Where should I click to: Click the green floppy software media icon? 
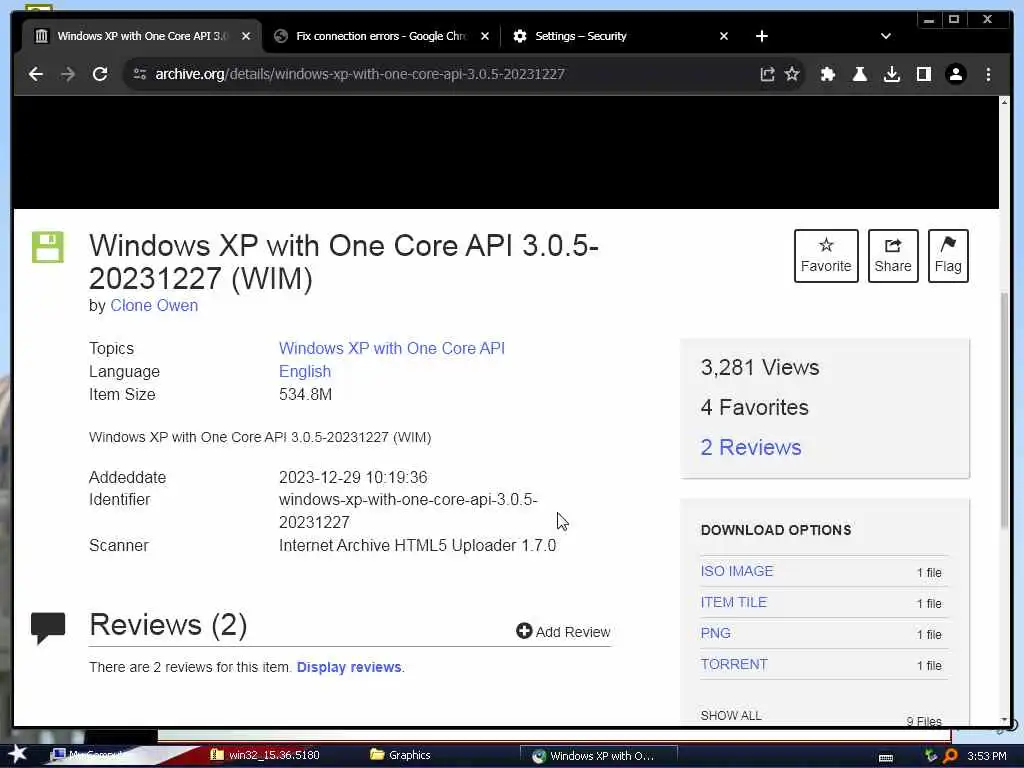[x=48, y=247]
